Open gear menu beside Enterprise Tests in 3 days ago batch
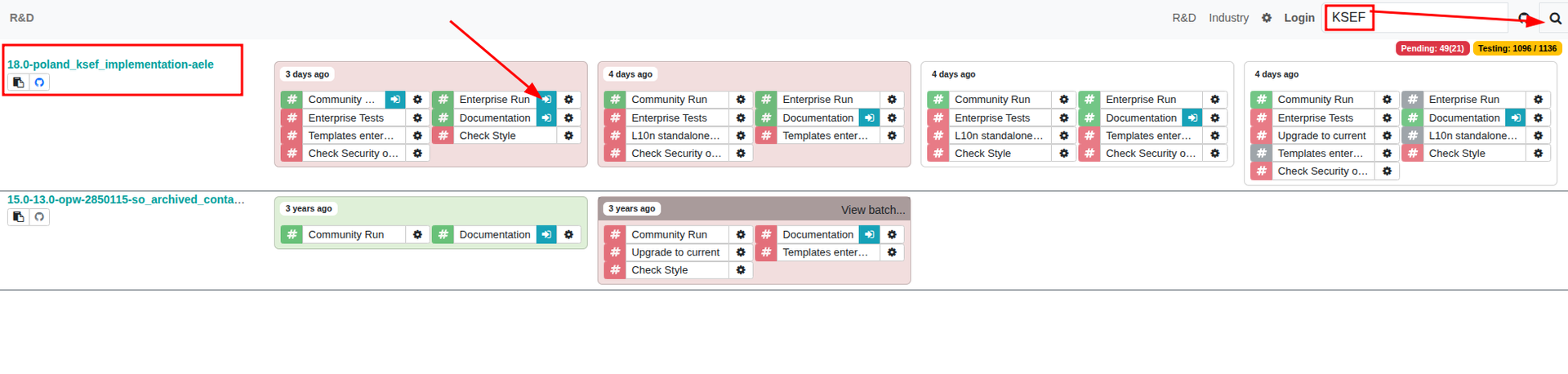 417,118
